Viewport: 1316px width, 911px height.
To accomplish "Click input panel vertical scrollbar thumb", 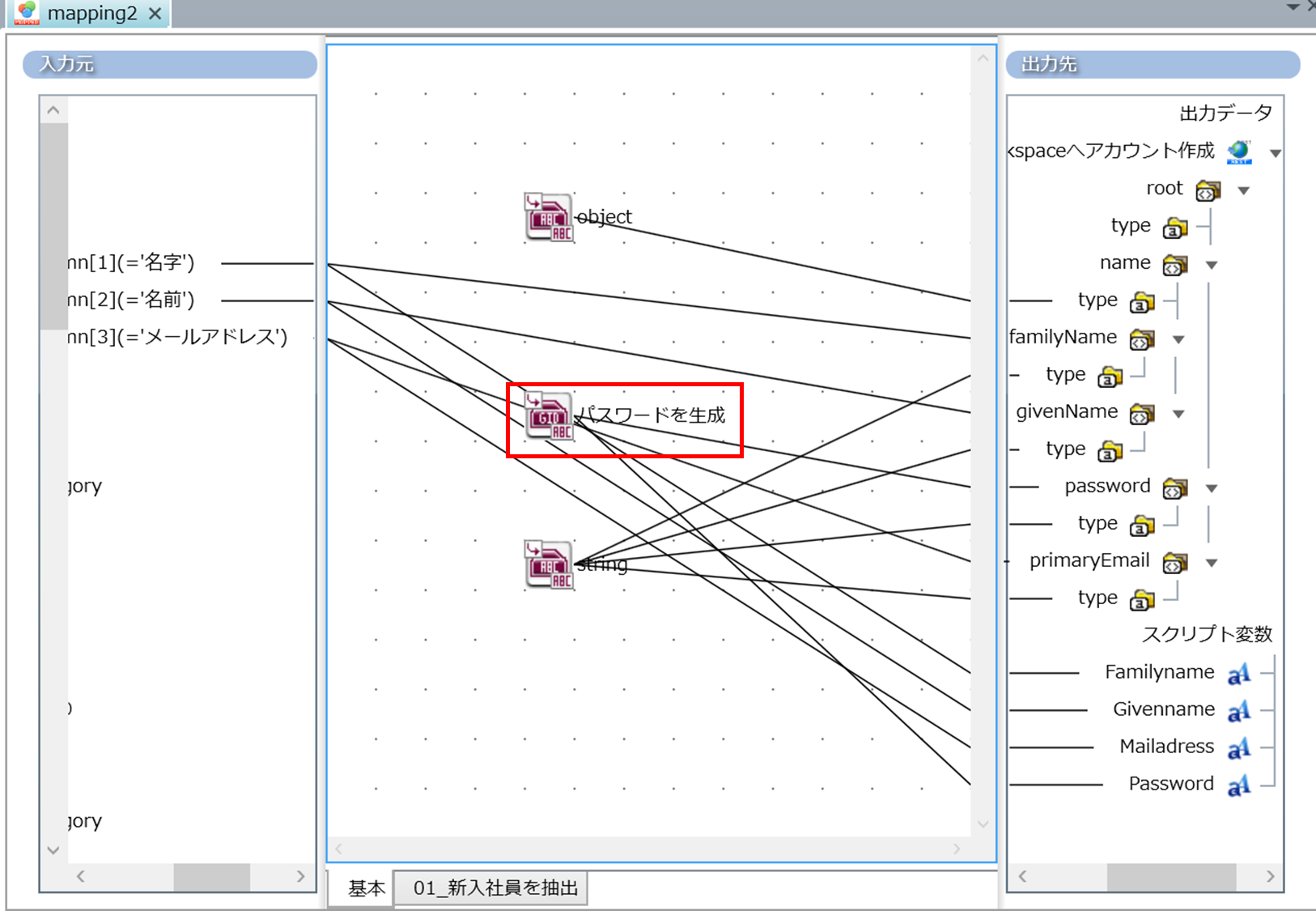I will tap(53, 226).
